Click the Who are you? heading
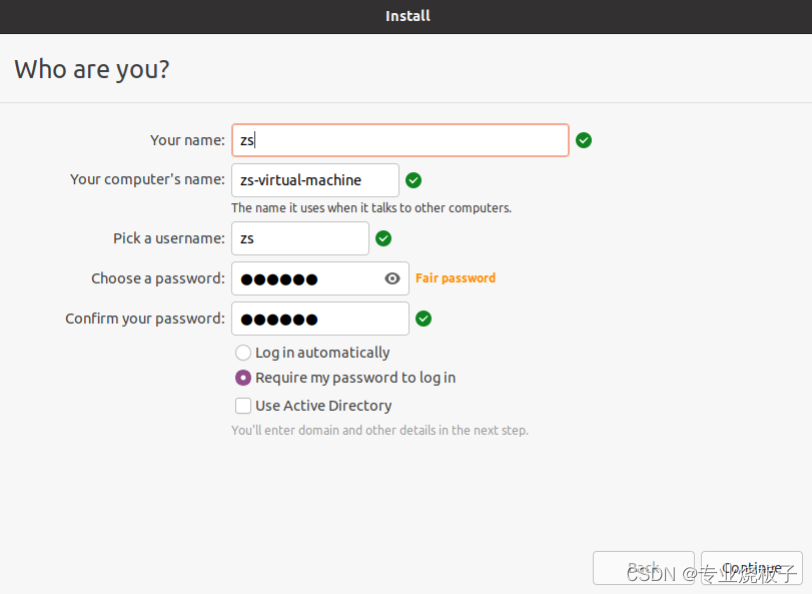 [92, 69]
